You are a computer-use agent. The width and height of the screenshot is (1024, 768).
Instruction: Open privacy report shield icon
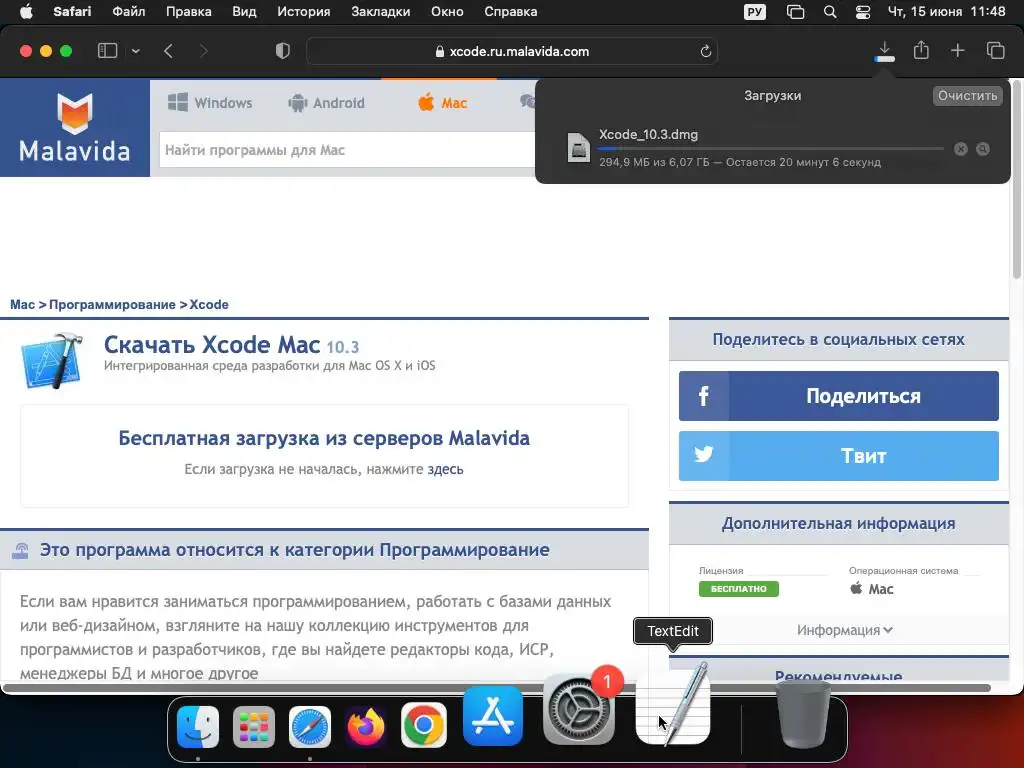click(283, 51)
